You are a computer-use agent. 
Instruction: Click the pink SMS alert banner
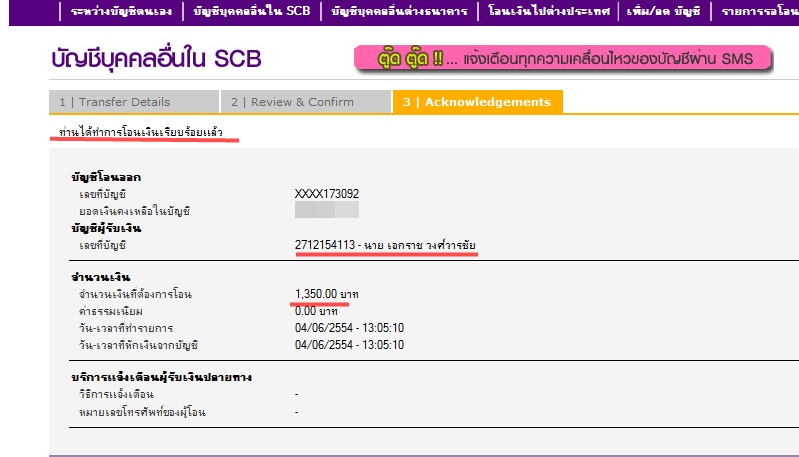pyautogui.click(x=563, y=59)
